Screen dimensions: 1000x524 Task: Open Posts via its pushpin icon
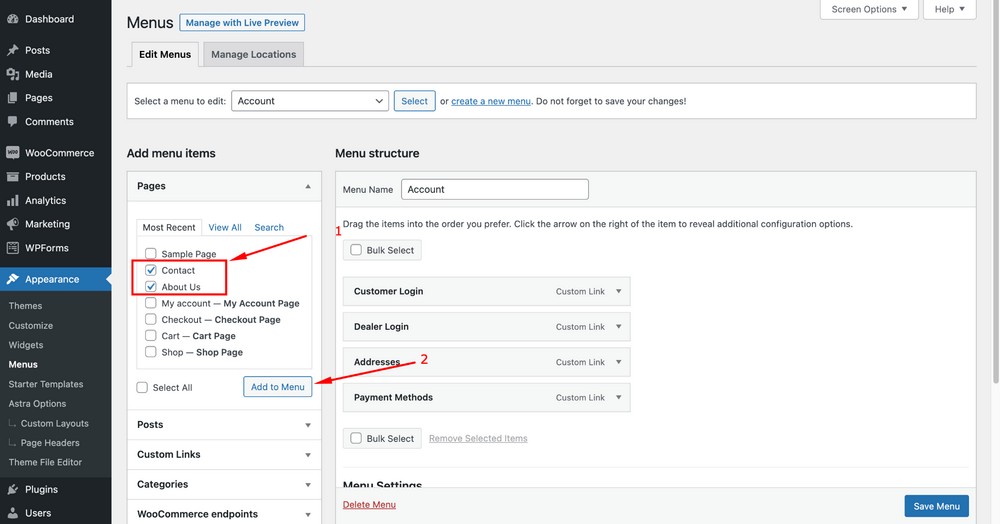pyautogui.click(x=12, y=50)
